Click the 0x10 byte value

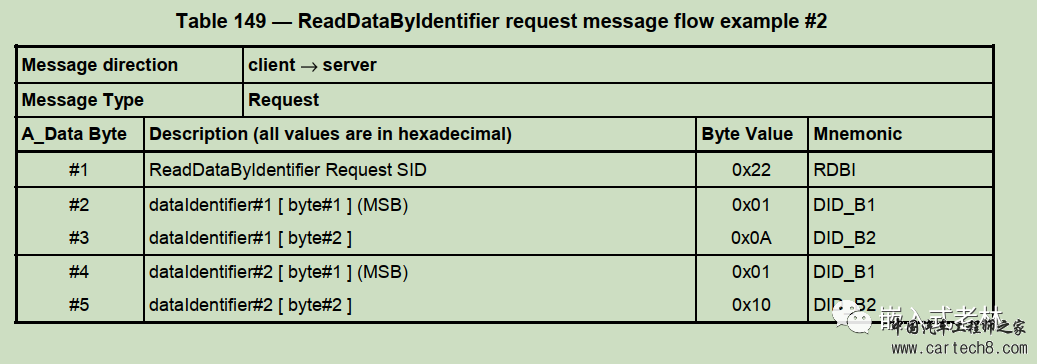(751, 305)
